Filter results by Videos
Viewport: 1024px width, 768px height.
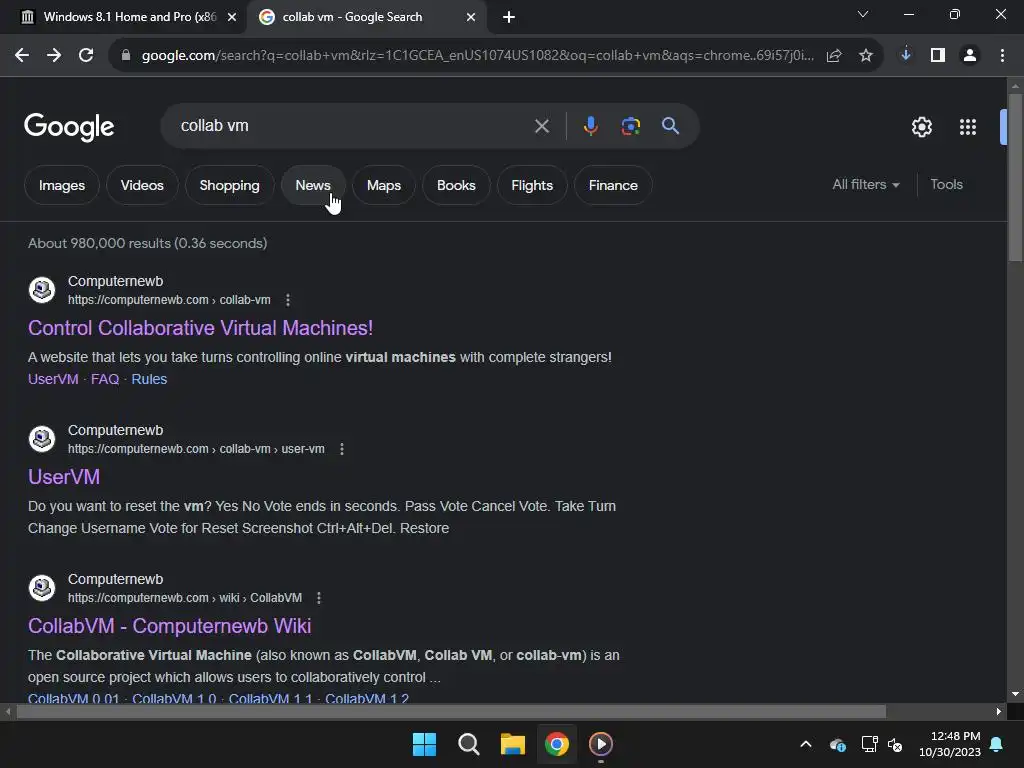(142, 185)
